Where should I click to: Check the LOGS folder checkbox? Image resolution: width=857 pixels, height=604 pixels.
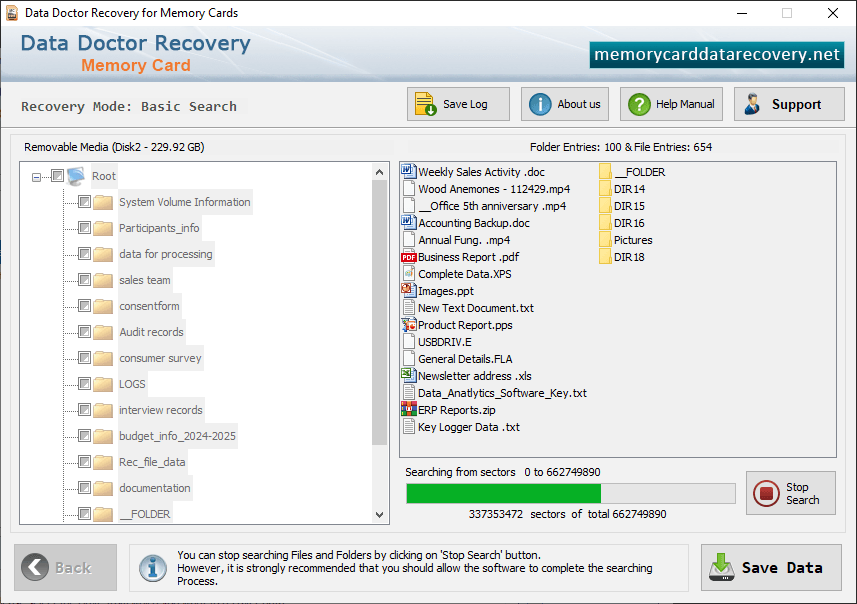84,384
